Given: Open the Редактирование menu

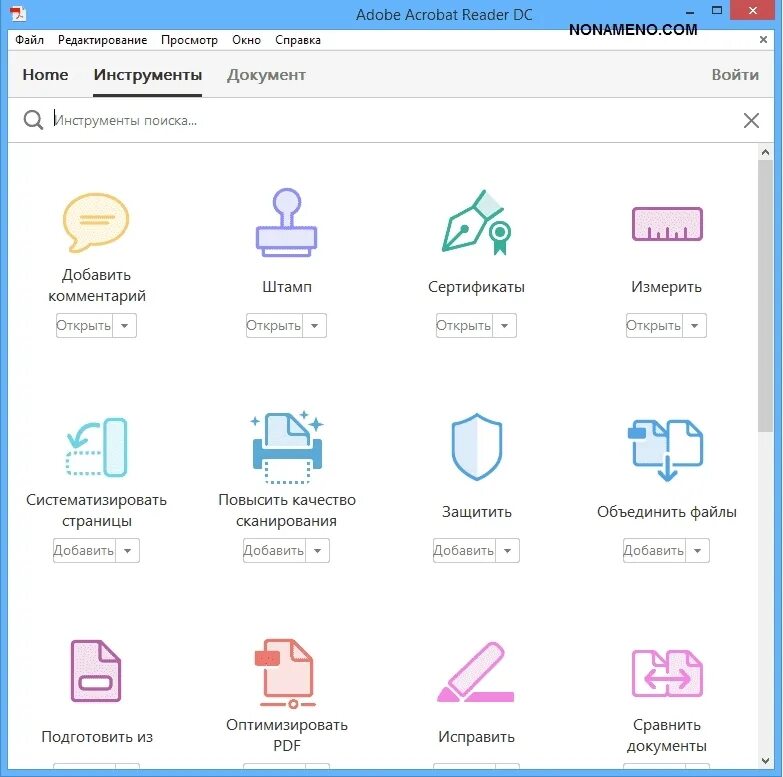Looking at the screenshot, I should (x=102, y=40).
